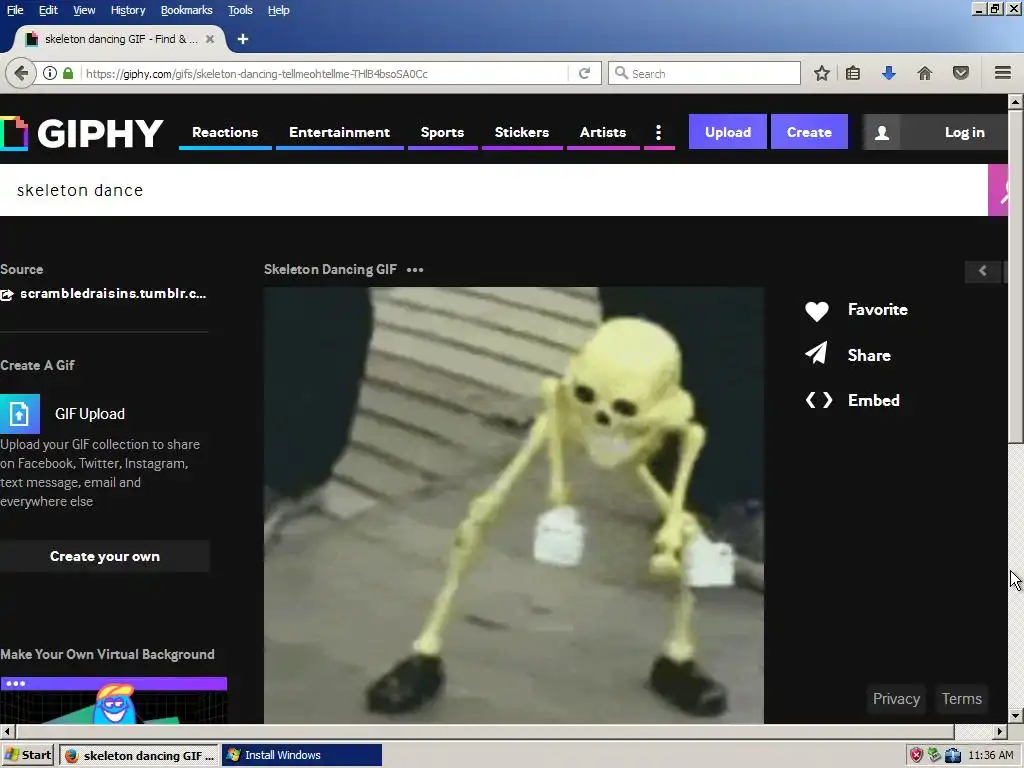This screenshot has height=768, width=1024.
Task: Click the angle brackets Embed icon
Action: (x=818, y=400)
